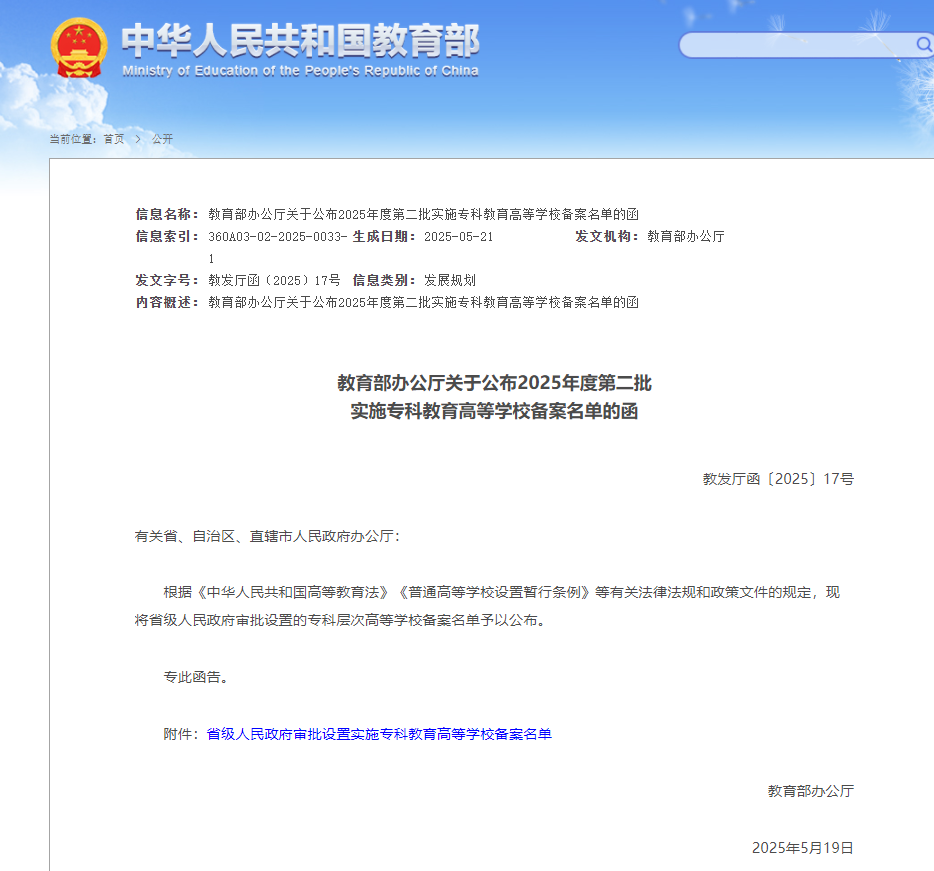Click the English Ministry of Education subtitle
The width and height of the screenshot is (934, 871).
[x=300, y=71]
